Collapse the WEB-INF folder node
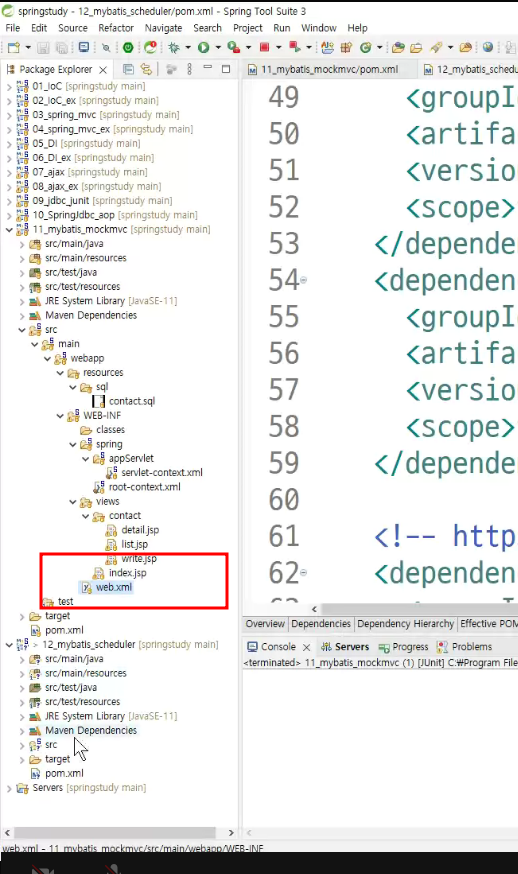 tap(60, 416)
